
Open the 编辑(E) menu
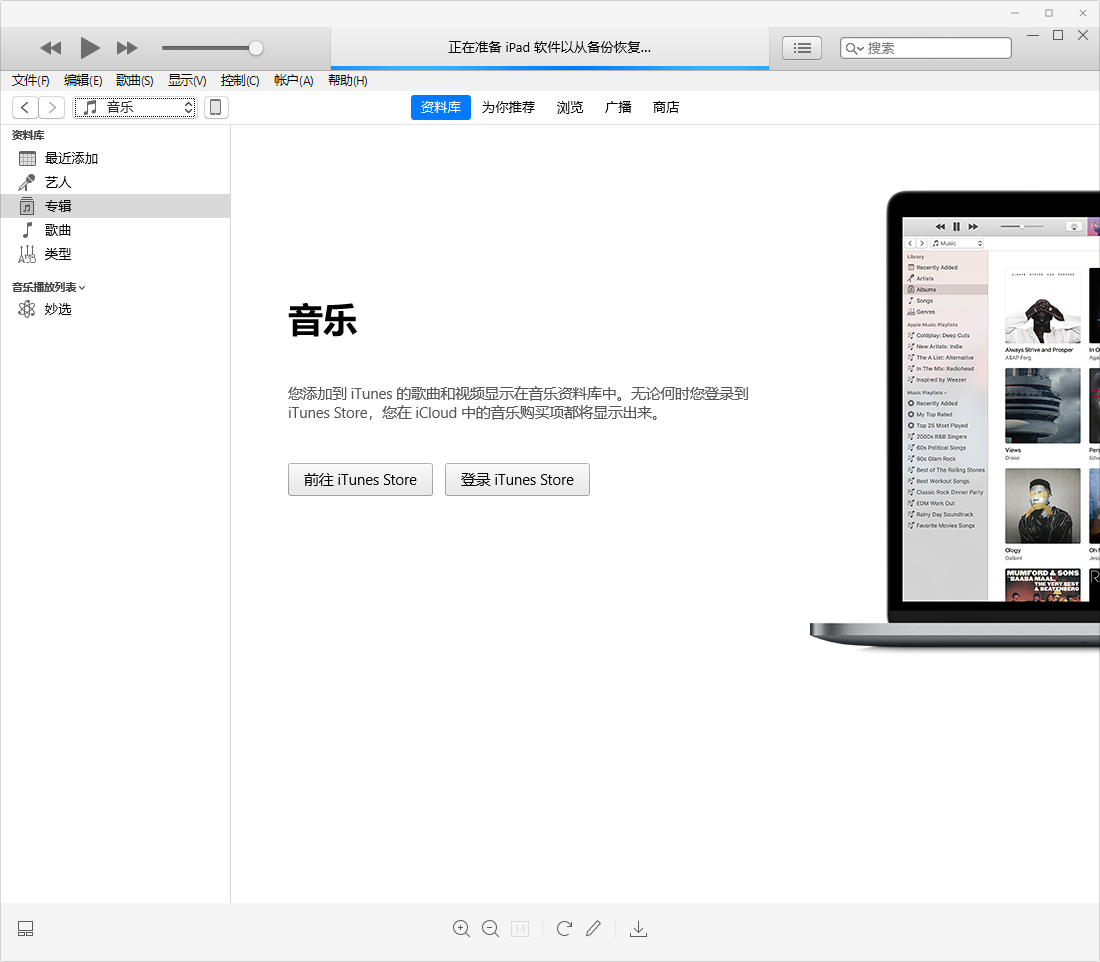(x=83, y=81)
